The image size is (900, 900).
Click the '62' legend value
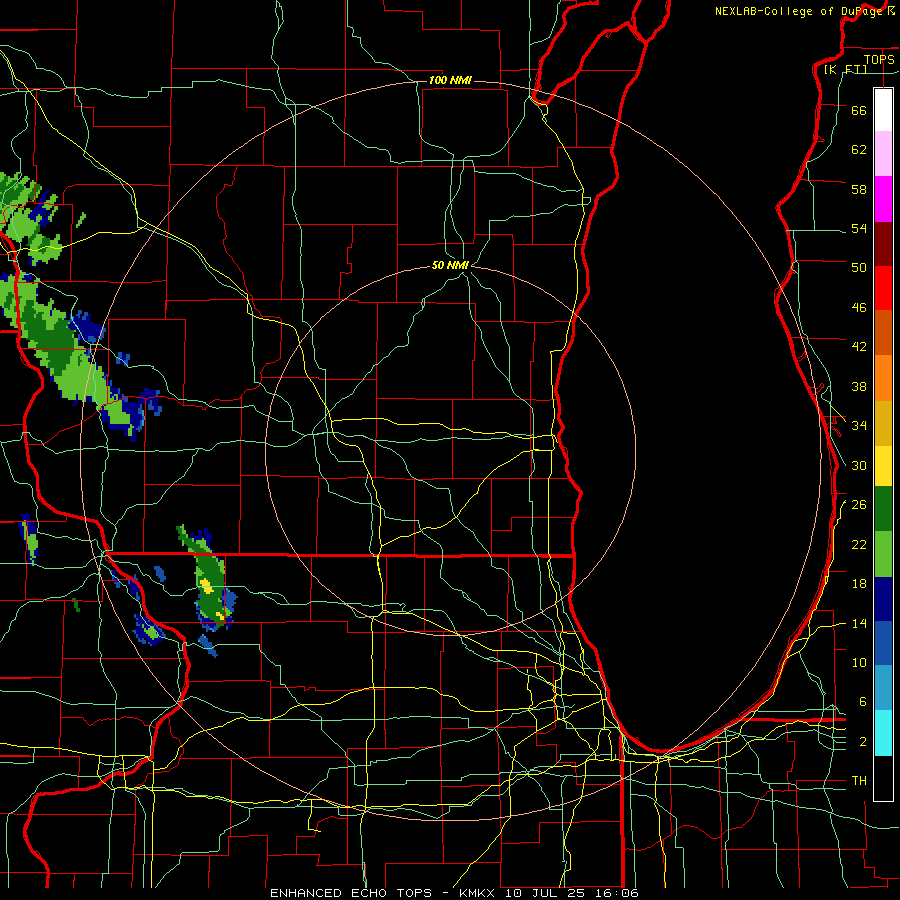click(x=859, y=150)
